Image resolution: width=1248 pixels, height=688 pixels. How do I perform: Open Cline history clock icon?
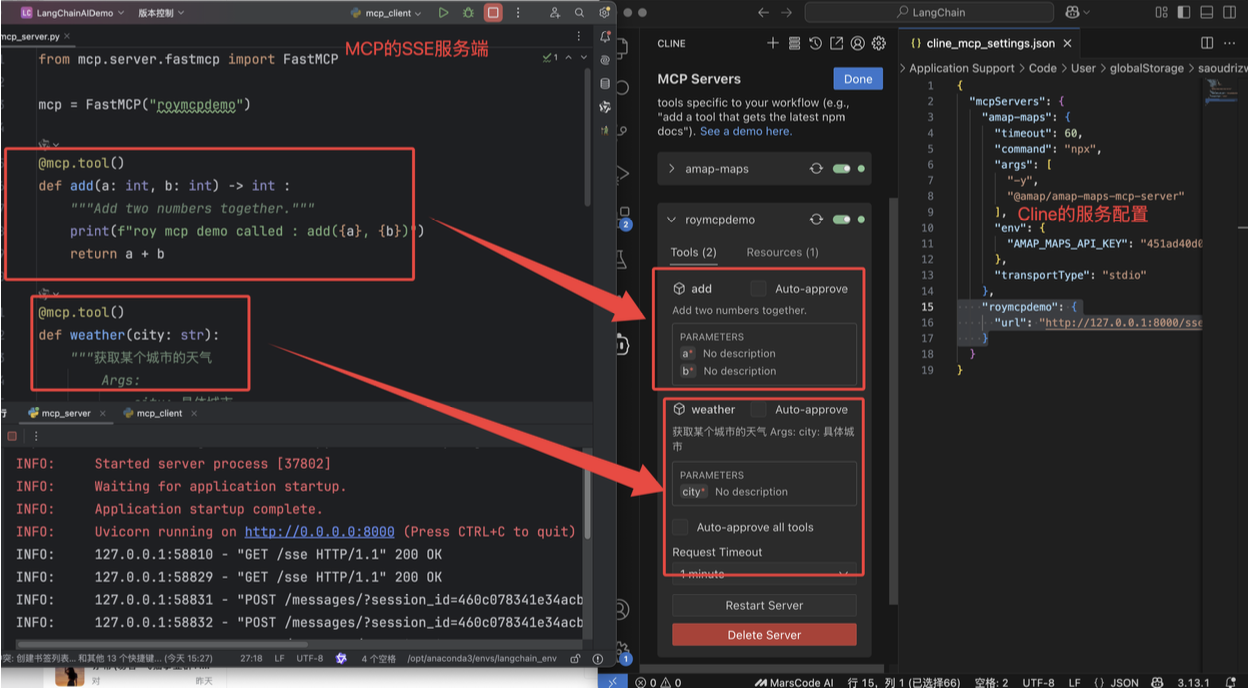pos(815,43)
